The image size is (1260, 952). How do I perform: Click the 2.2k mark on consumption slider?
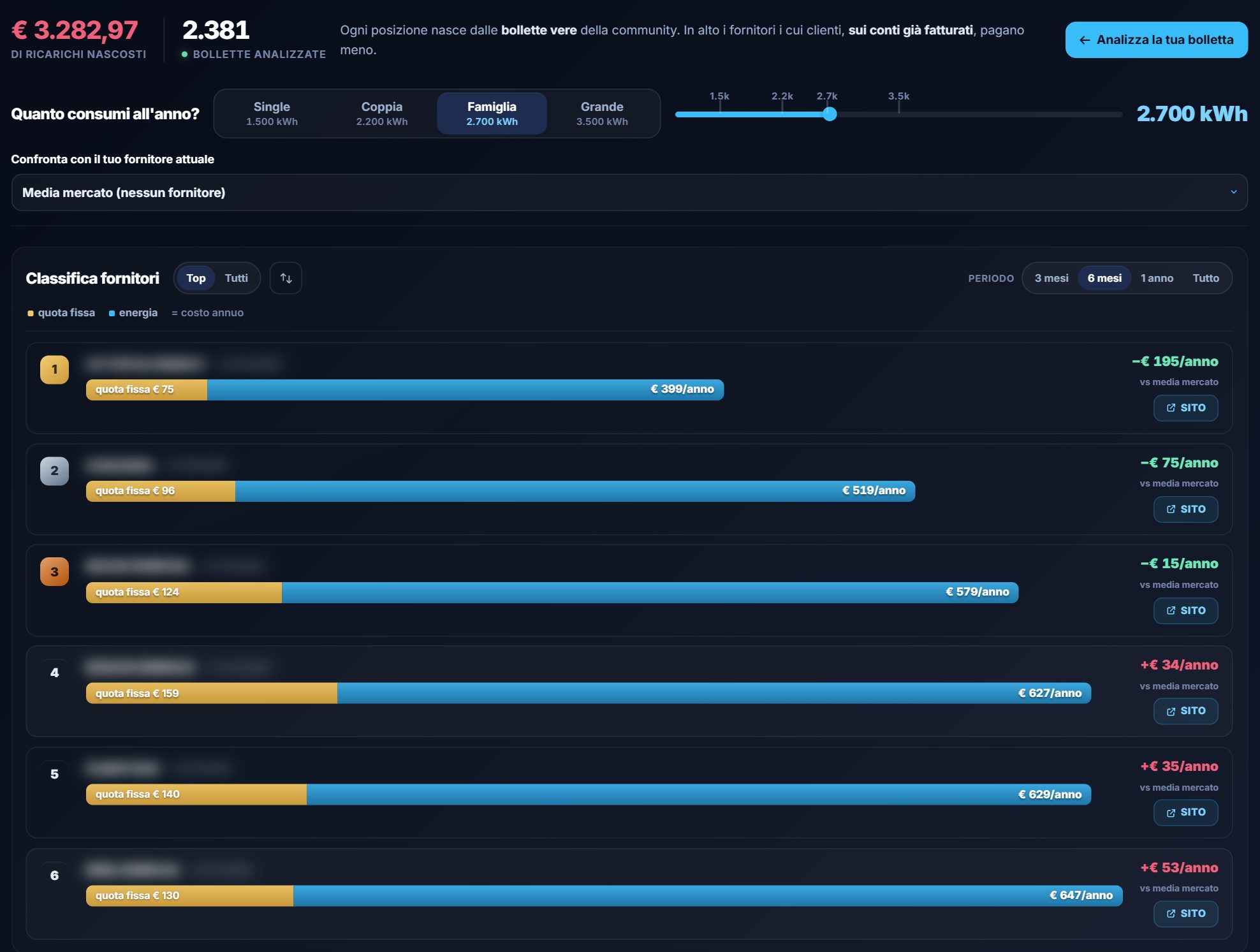[x=782, y=96]
